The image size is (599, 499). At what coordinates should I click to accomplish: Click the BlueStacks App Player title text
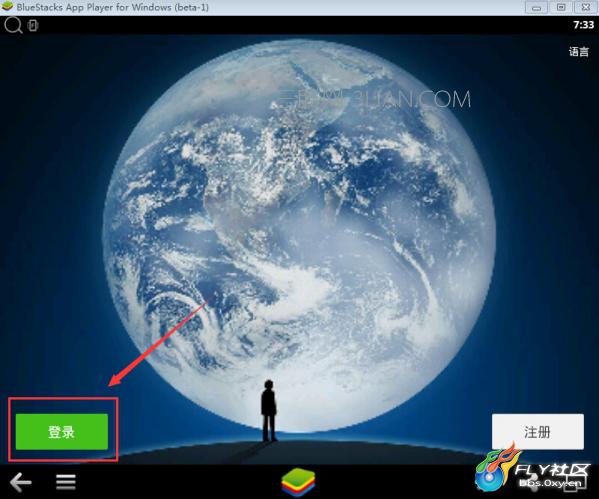tap(113, 7)
